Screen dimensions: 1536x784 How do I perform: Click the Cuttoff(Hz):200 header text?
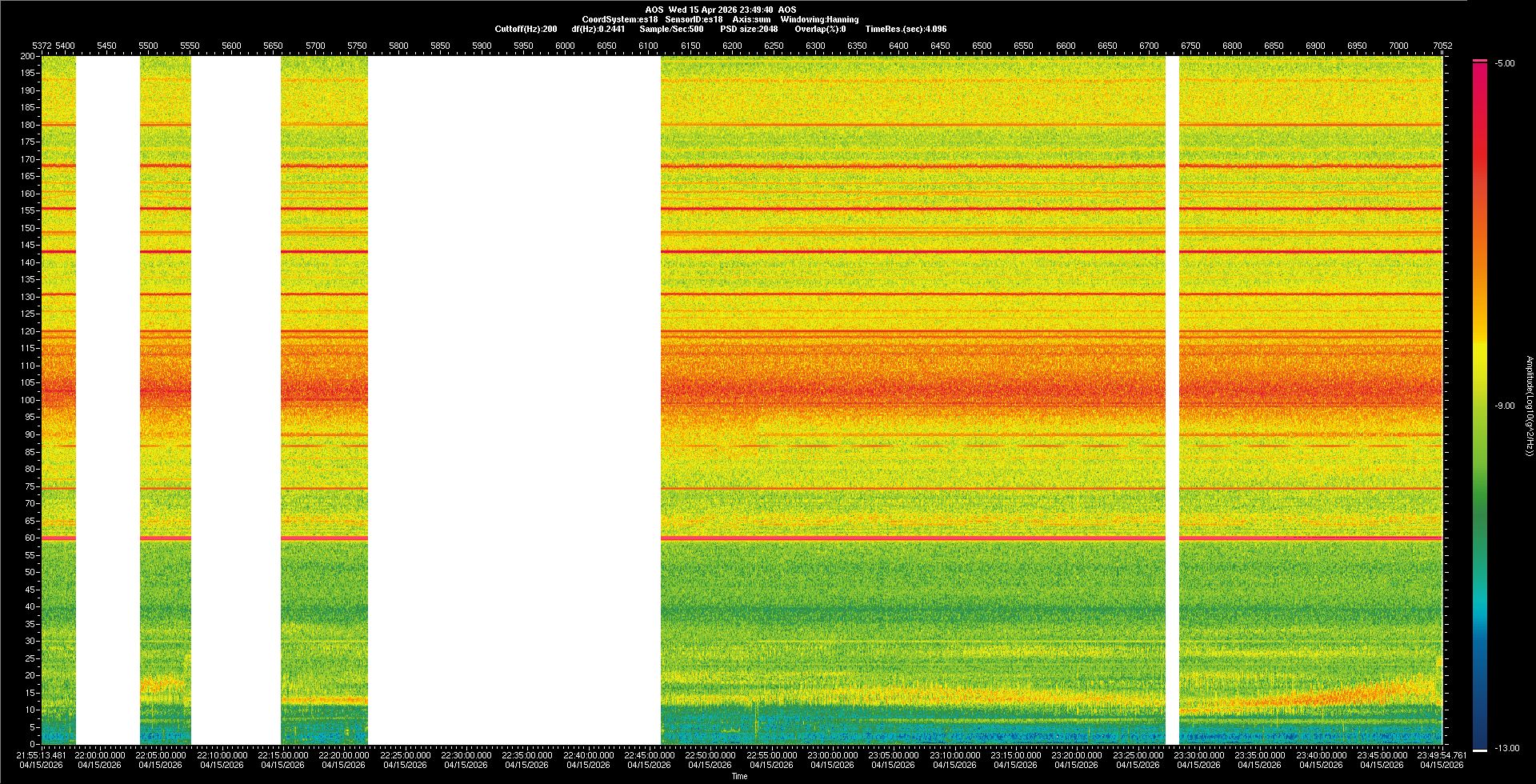coord(526,29)
